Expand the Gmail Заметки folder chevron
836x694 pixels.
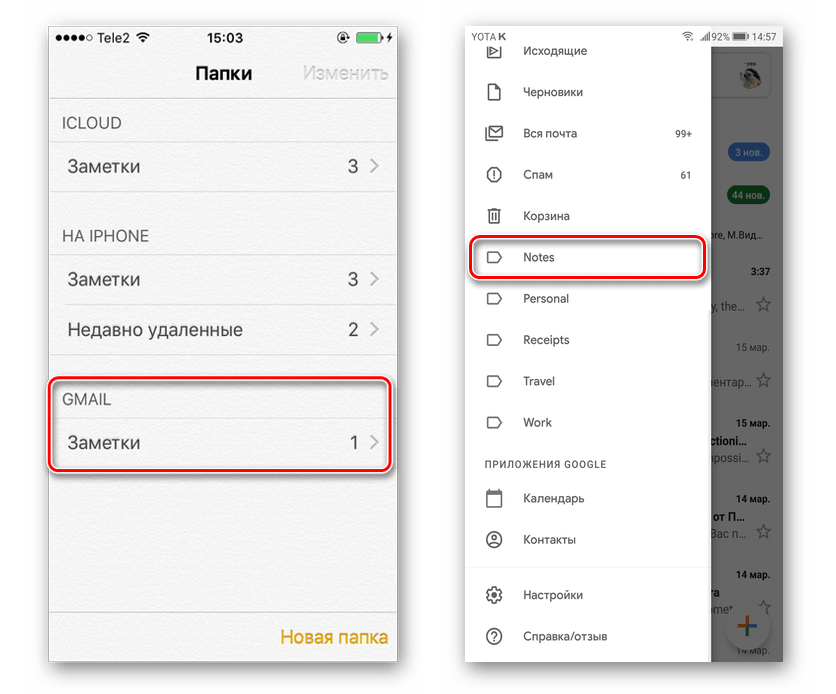[x=375, y=442]
